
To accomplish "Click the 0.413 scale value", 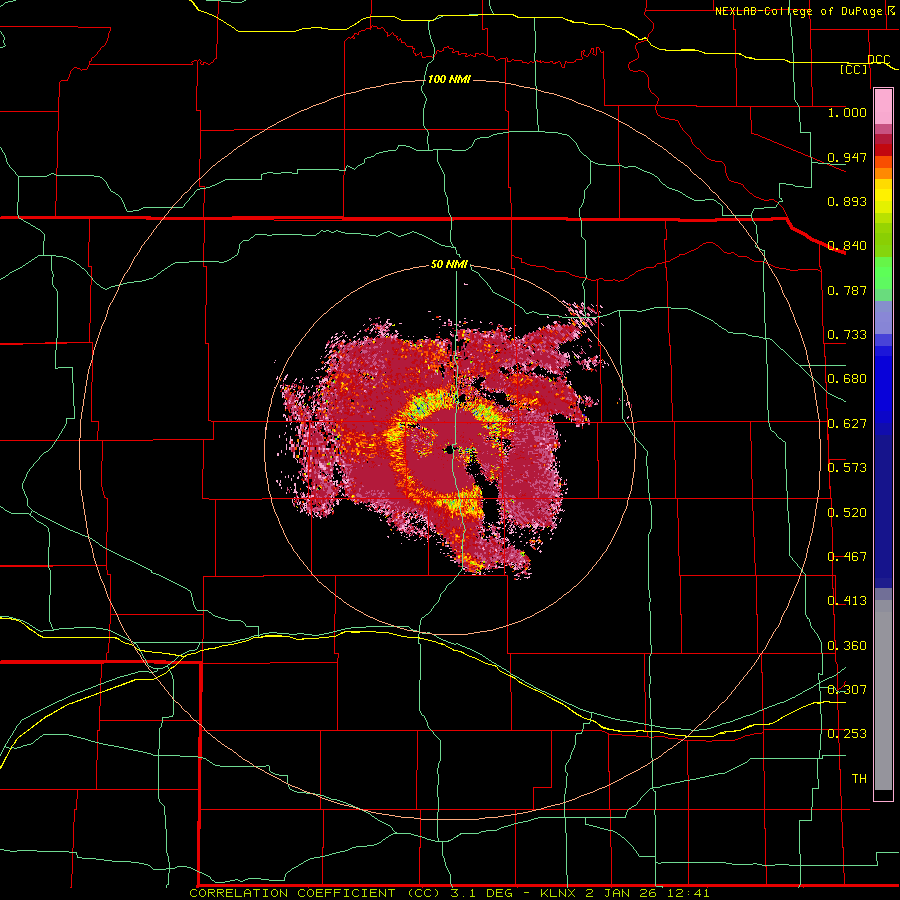I will point(847,601).
